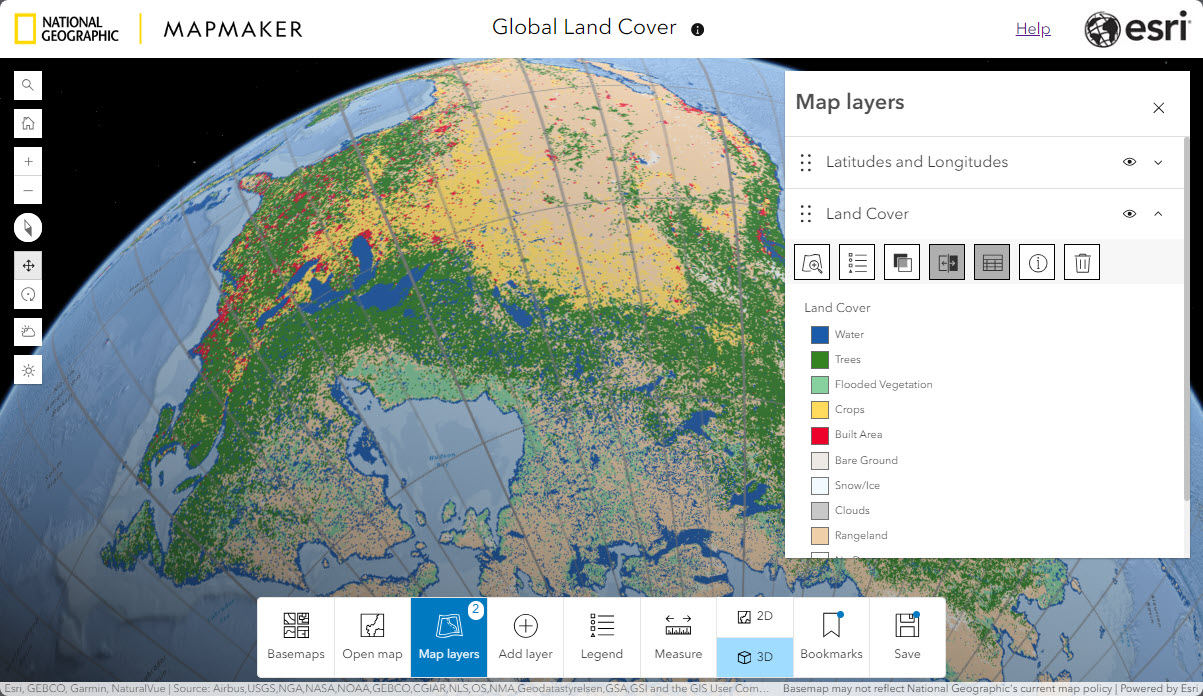Close the Map layers panel

1159,108
